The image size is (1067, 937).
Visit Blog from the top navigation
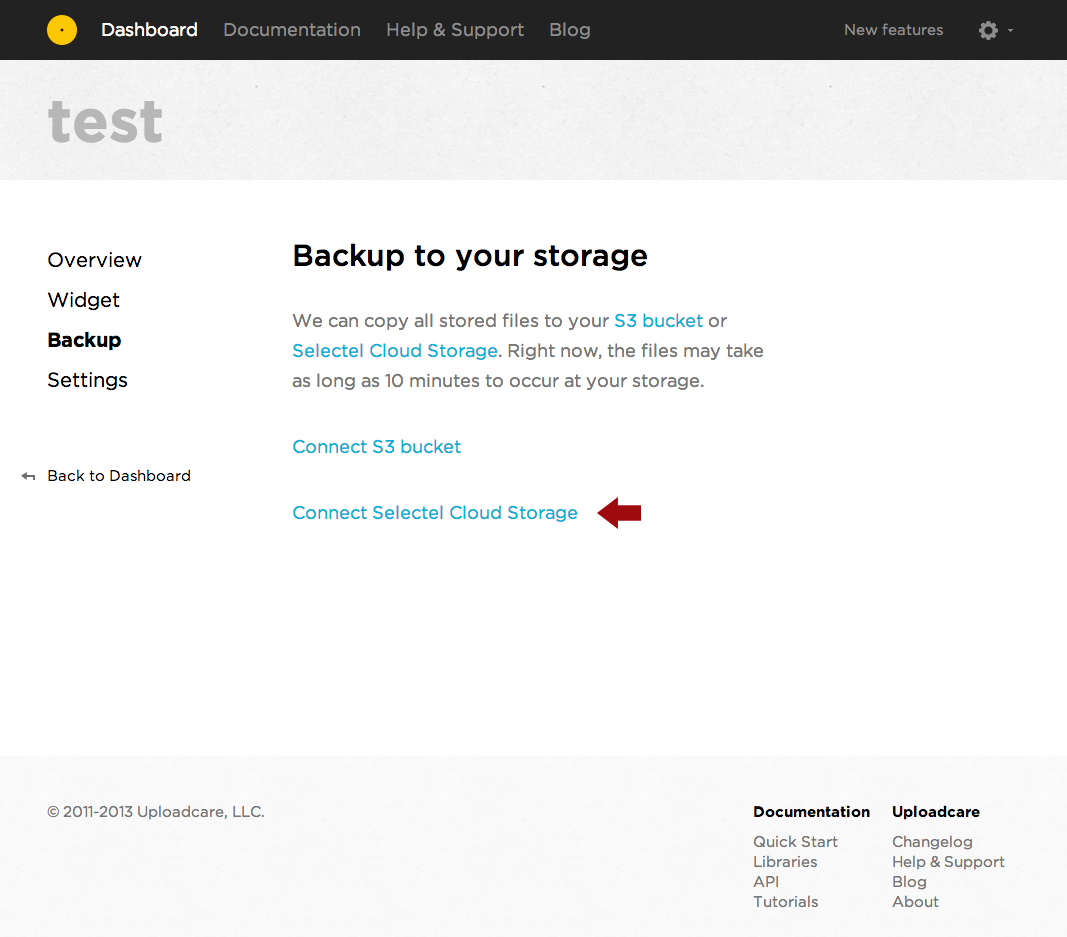point(570,30)
